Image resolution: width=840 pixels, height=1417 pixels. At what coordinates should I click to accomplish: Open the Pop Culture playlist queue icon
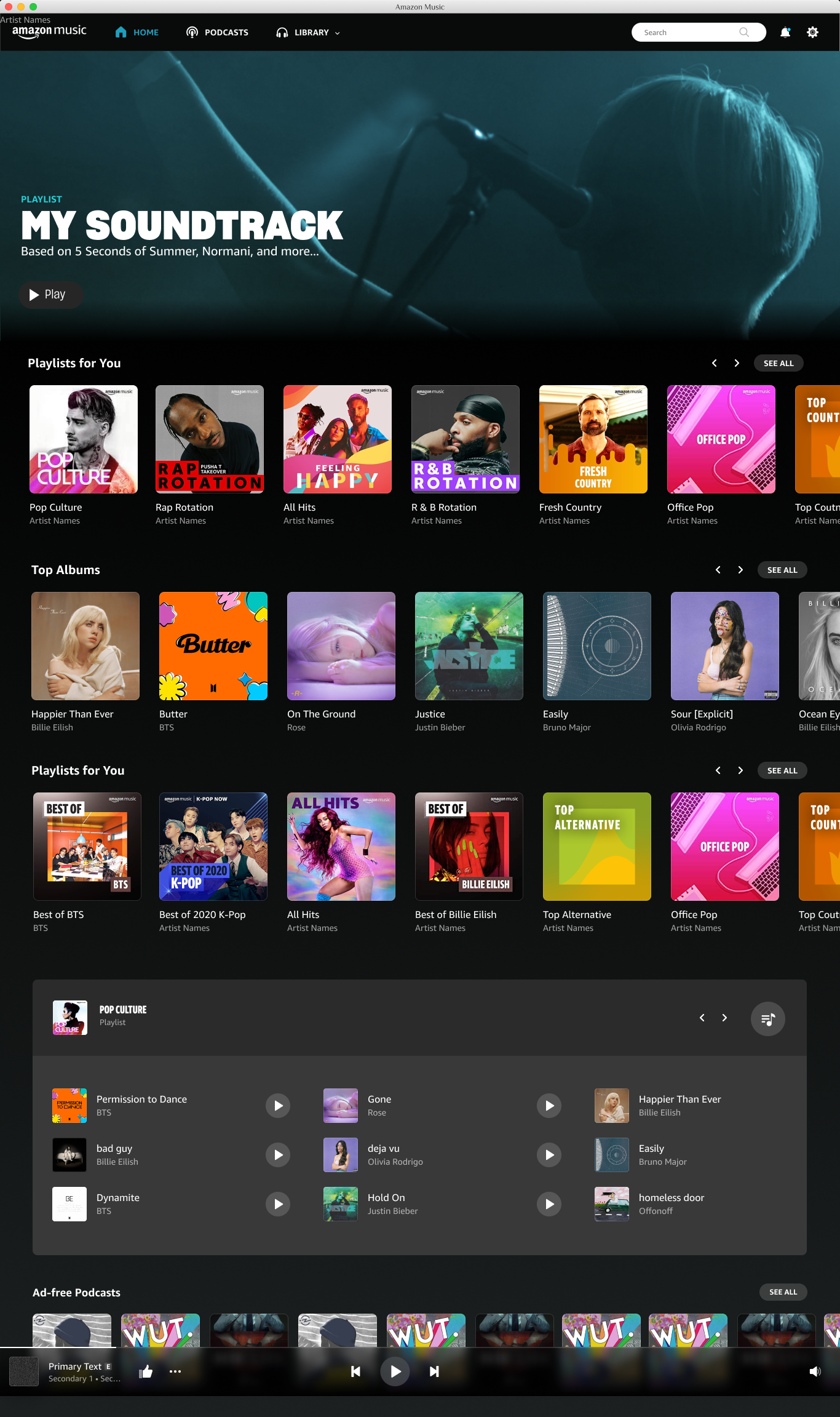[x=767, y=1019]
